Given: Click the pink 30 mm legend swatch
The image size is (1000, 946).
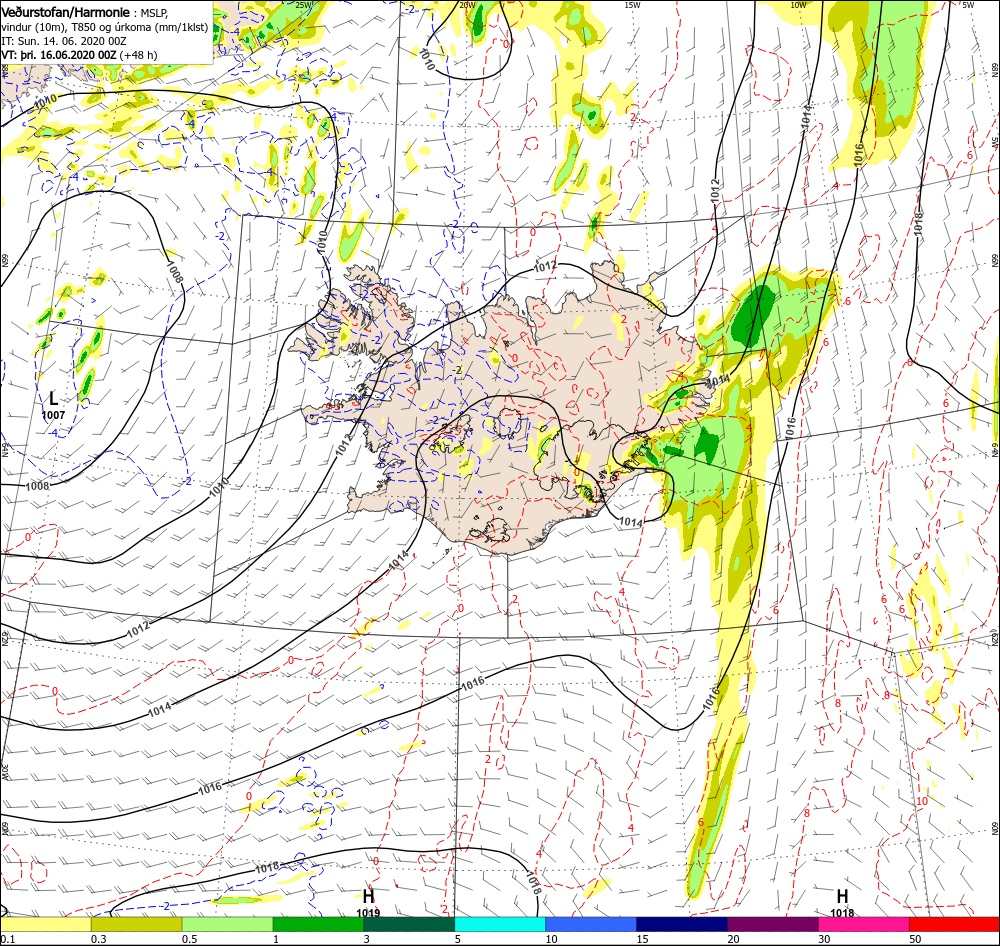Looking at the screenshot, I should point(864,924).
